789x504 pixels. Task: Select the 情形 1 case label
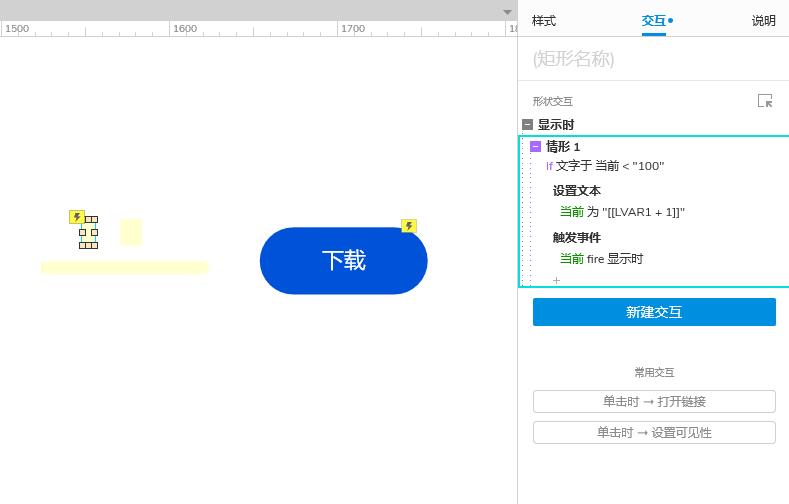(563, 146)
